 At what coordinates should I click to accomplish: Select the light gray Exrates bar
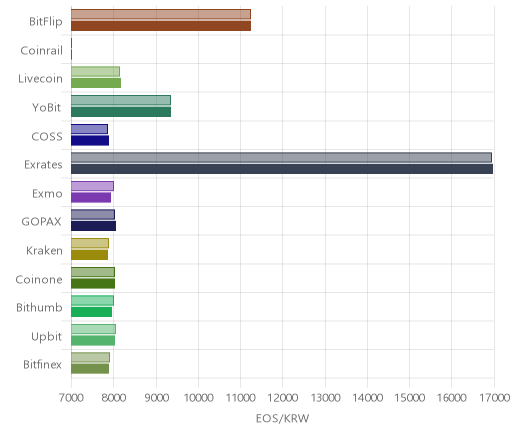(281, 157)
